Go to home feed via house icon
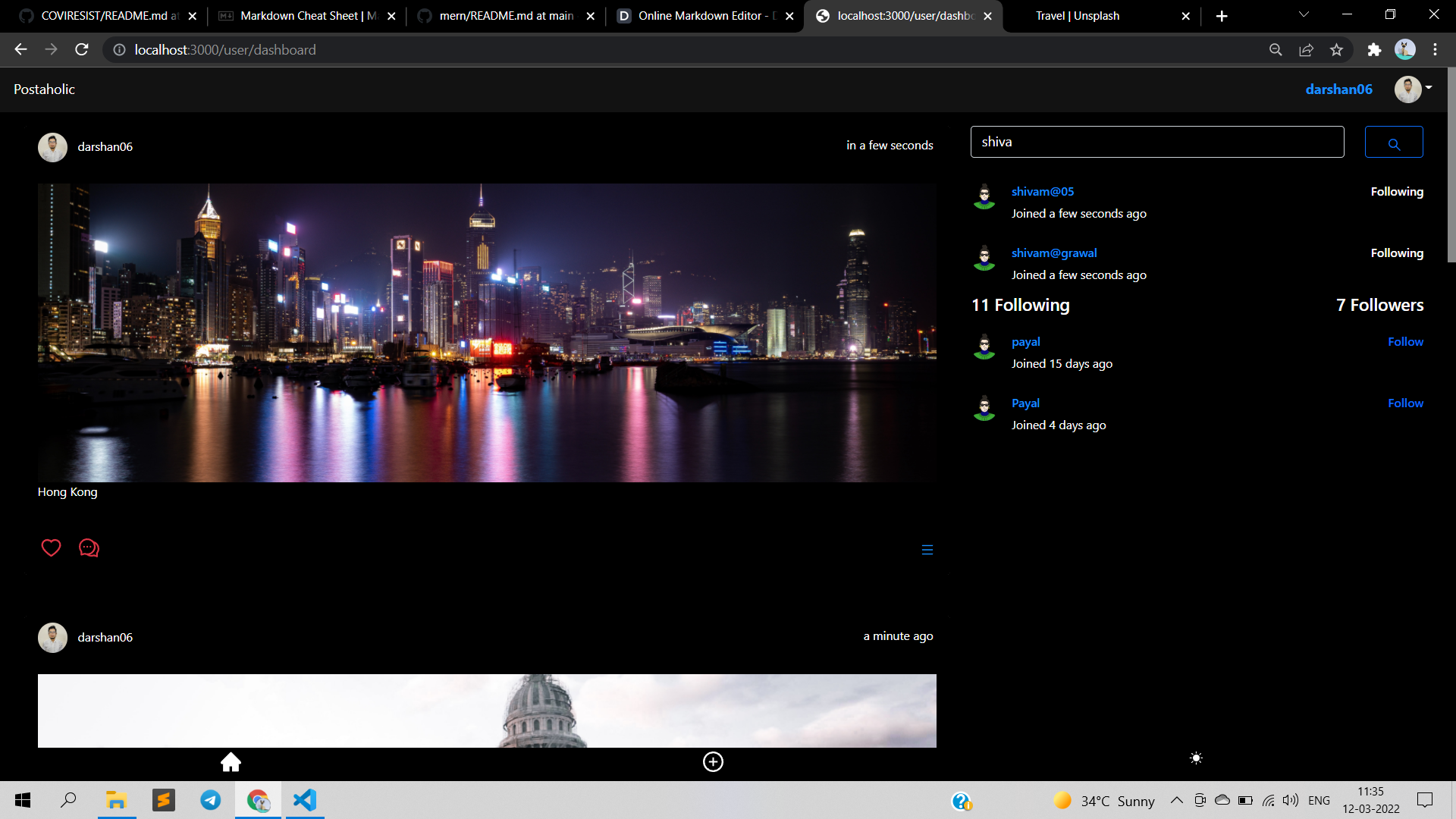Viewport: 1456px width, 819px height. click(x=231, y=761)
